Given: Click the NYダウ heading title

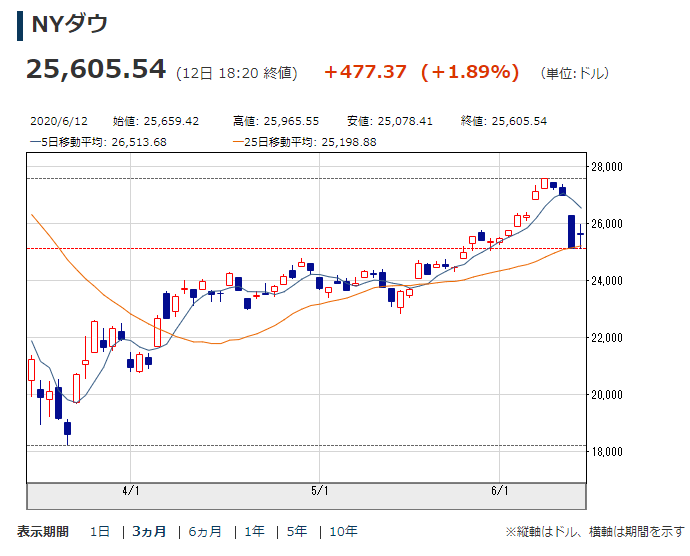Looking at the screenshot, I should click(x=69, y=25).
